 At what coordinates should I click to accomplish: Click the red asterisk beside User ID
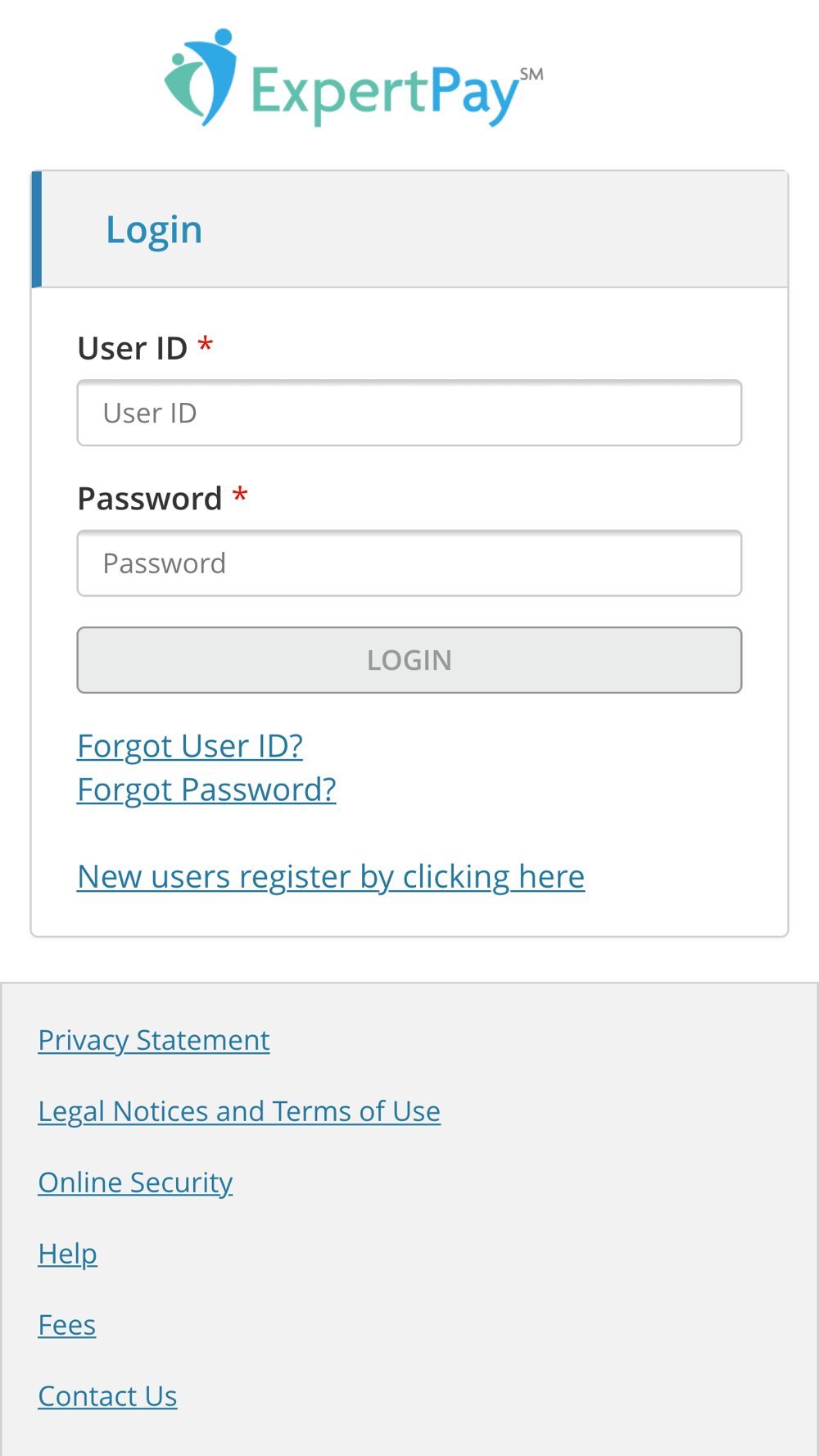point(206,346)
